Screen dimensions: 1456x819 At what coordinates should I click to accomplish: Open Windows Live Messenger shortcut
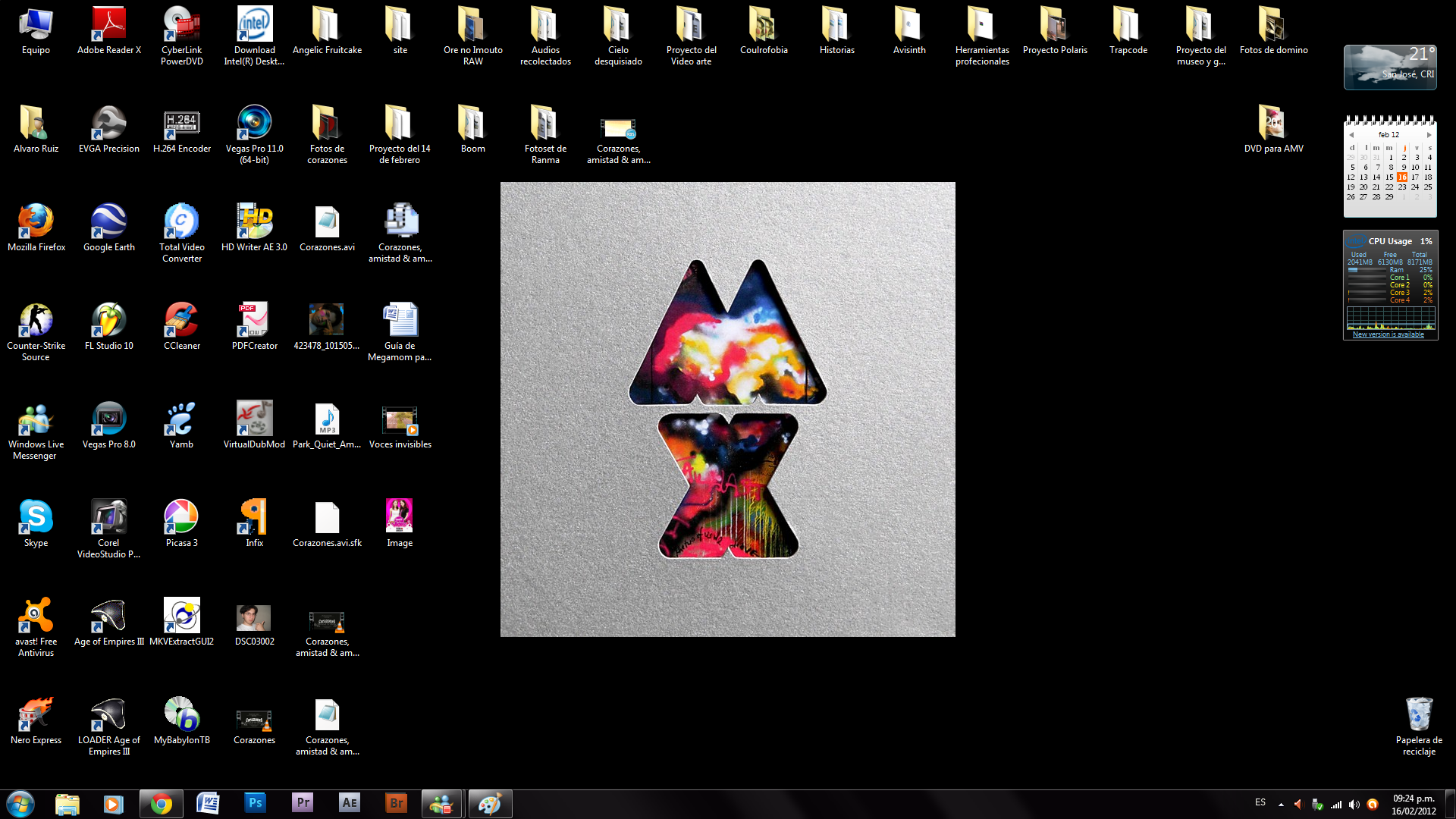[36, 430]
